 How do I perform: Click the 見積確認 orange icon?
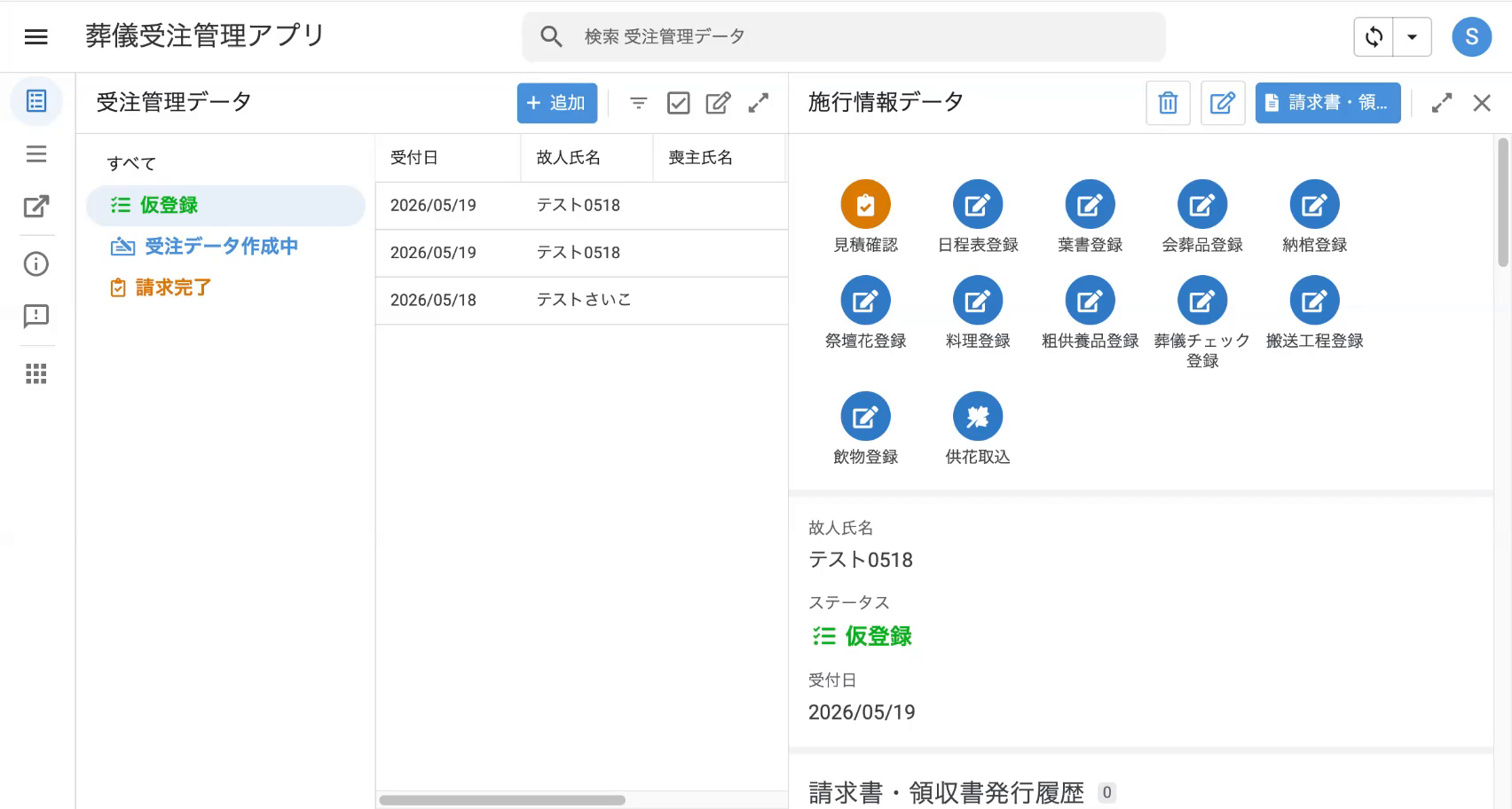[x=865, y=205]
